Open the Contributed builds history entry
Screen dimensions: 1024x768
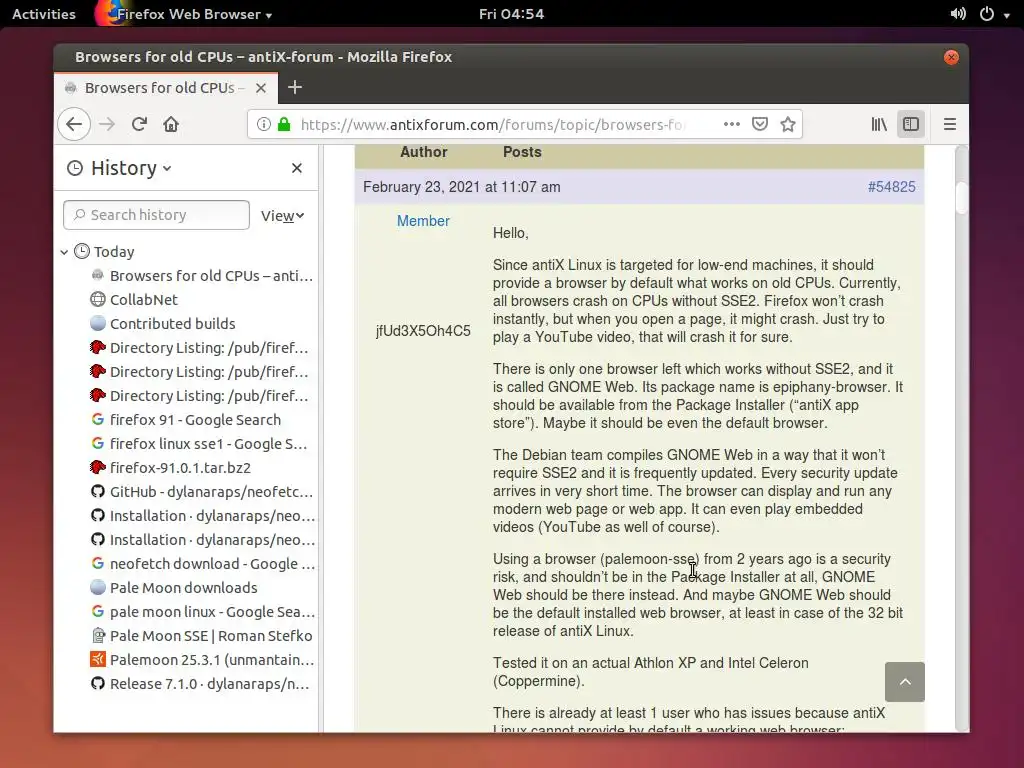(163, 324)
